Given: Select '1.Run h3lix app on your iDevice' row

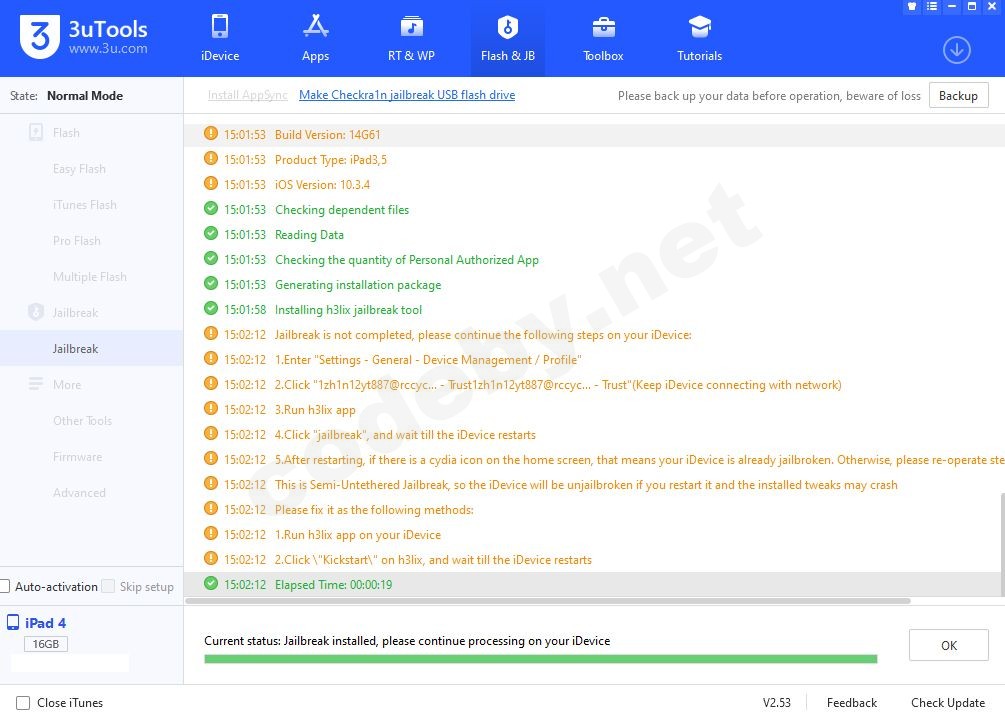Looking at the screenshot, I should (x=594, y=534).
